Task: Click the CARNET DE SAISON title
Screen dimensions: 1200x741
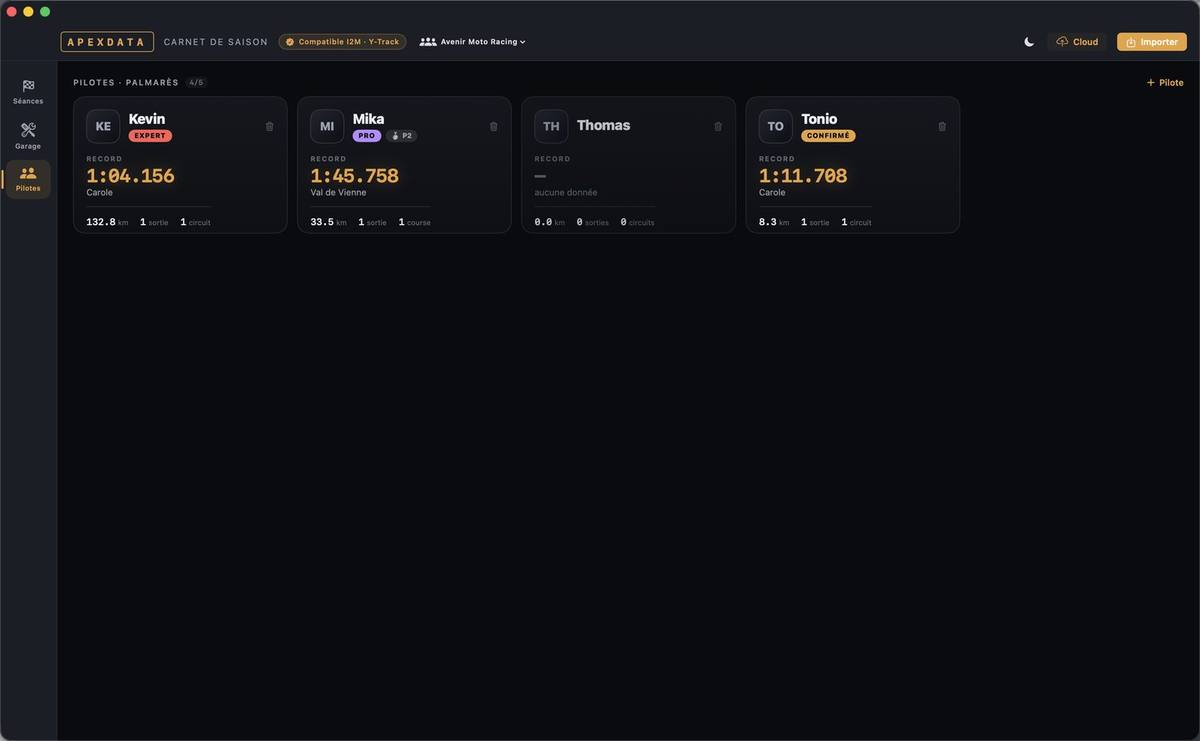Action: click(x=216, y=42)
